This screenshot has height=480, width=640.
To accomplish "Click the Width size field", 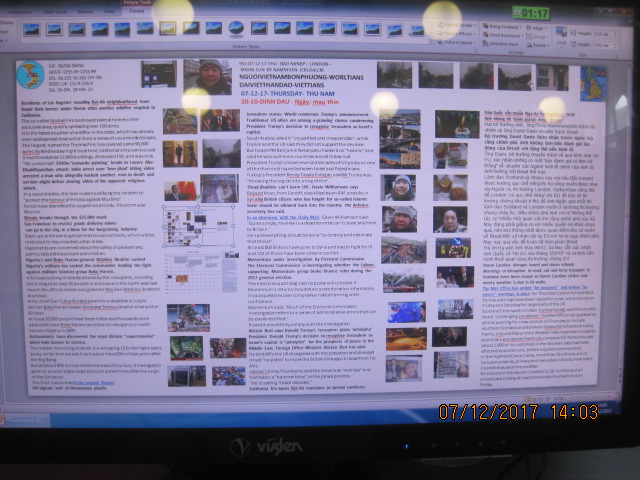I will click(x=604, y=45).
